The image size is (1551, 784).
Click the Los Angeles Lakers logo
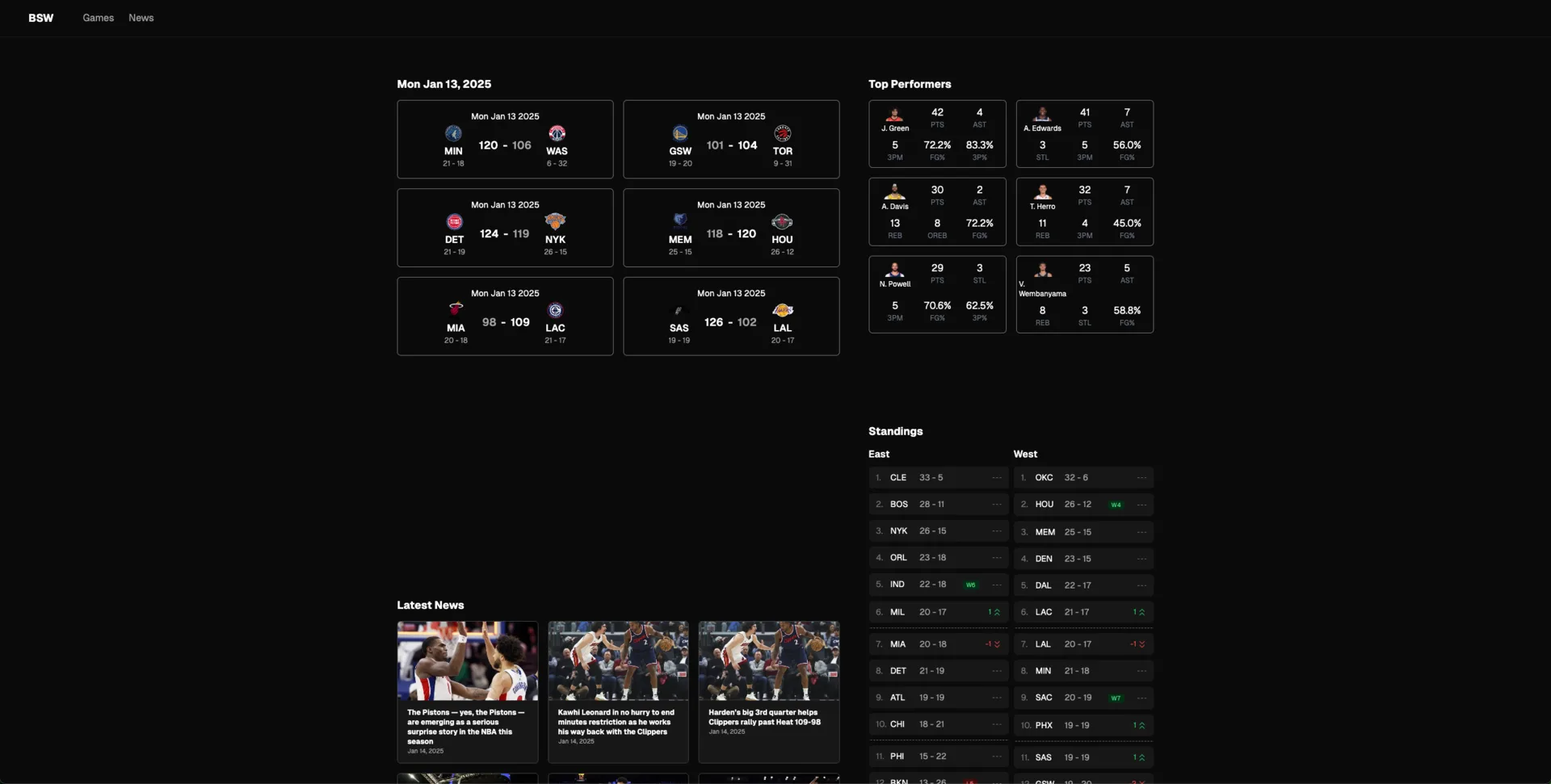[782, 310]
